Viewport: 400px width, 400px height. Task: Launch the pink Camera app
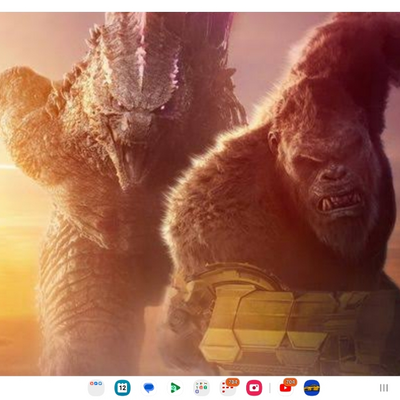coord(254,388)
